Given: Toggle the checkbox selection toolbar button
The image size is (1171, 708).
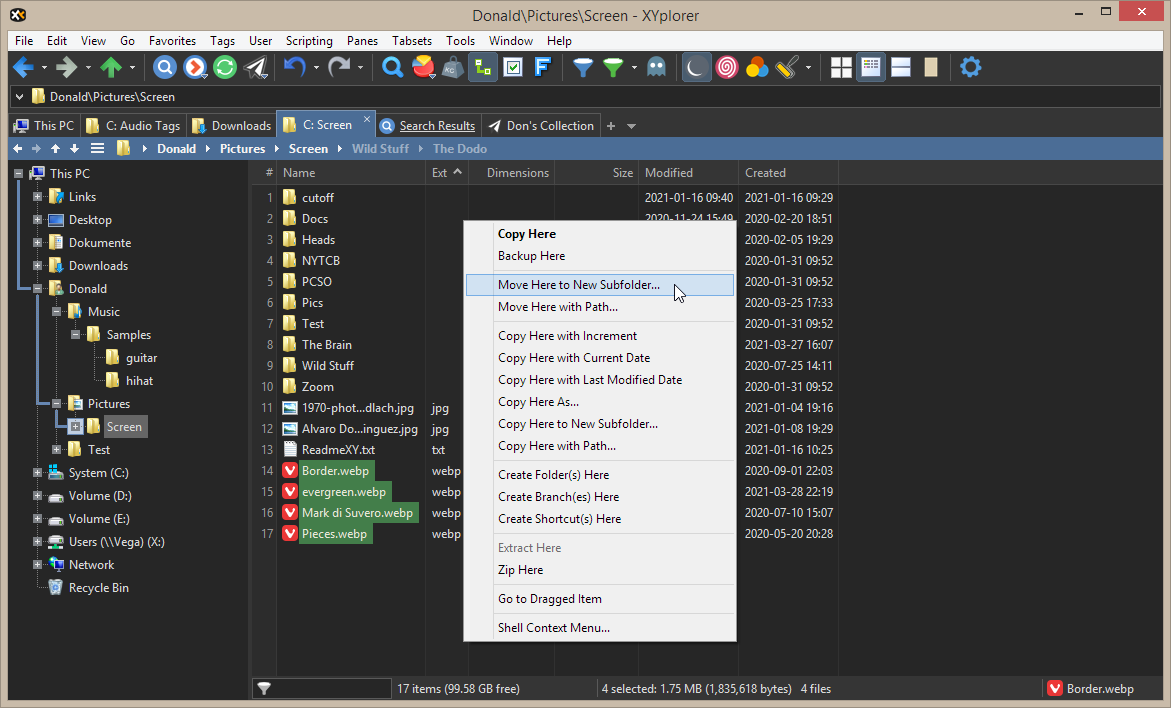Looking at the screenshot, I should tap(514, 67).
